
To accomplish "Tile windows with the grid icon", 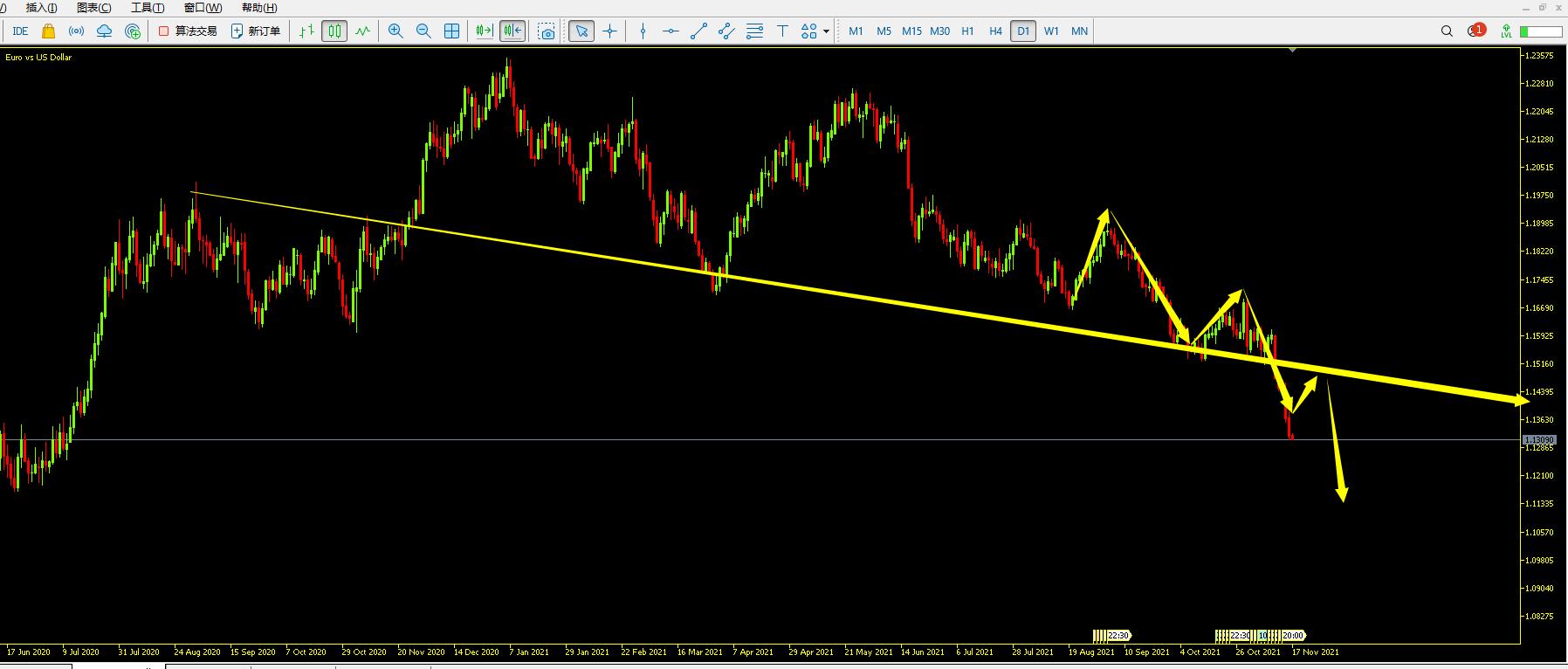I will click(451, 31).
